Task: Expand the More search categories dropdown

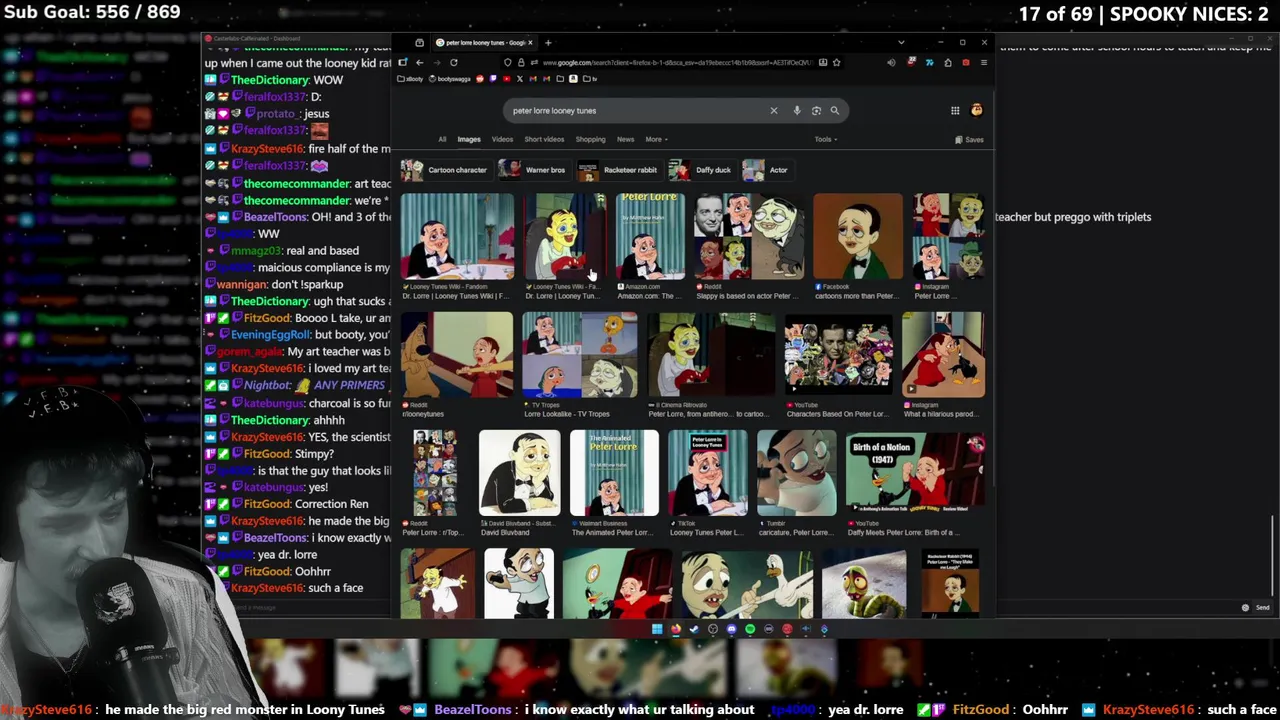Action: (x=656, y=140)
